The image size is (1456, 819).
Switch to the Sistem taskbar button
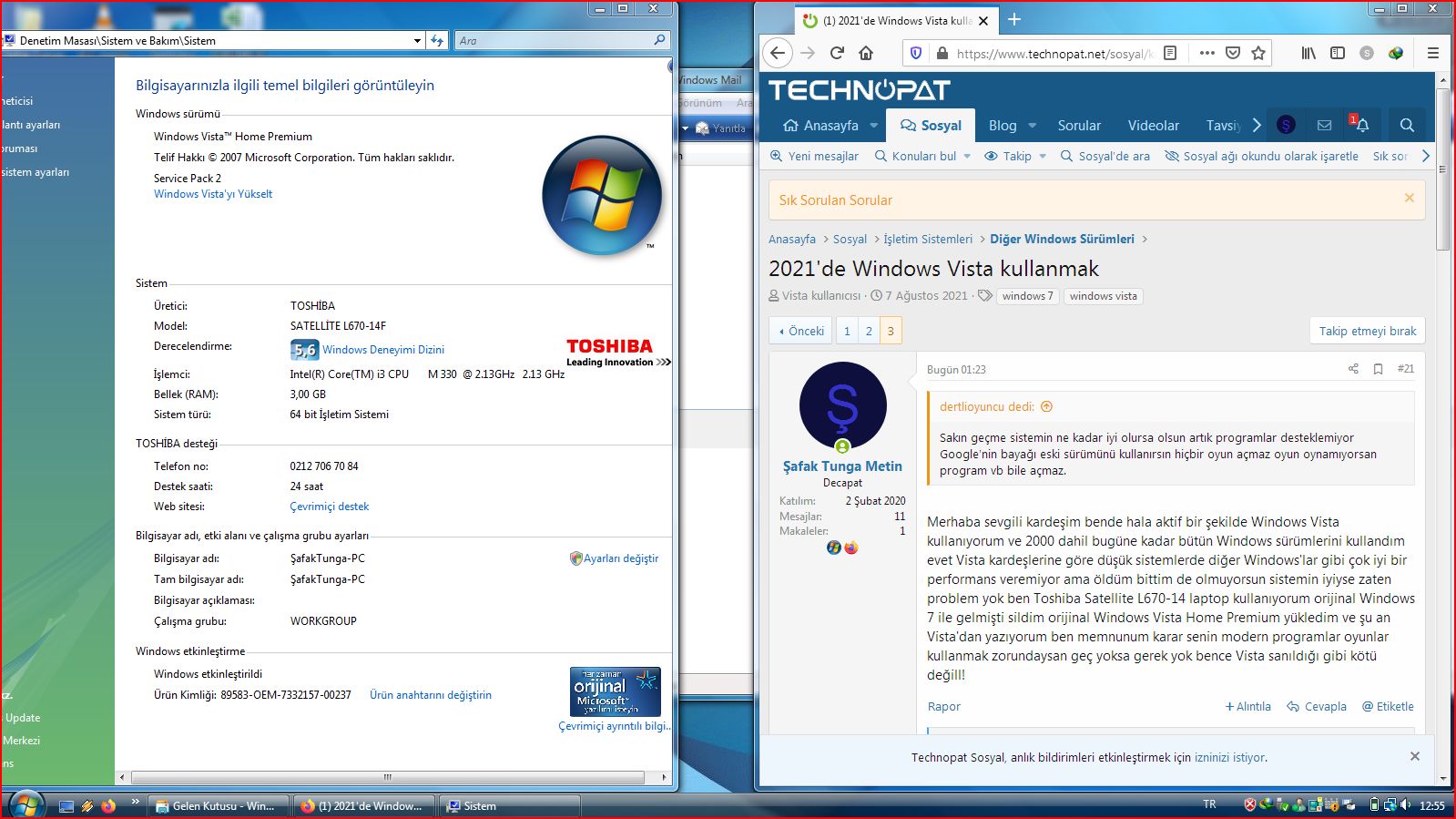(510, 805)
